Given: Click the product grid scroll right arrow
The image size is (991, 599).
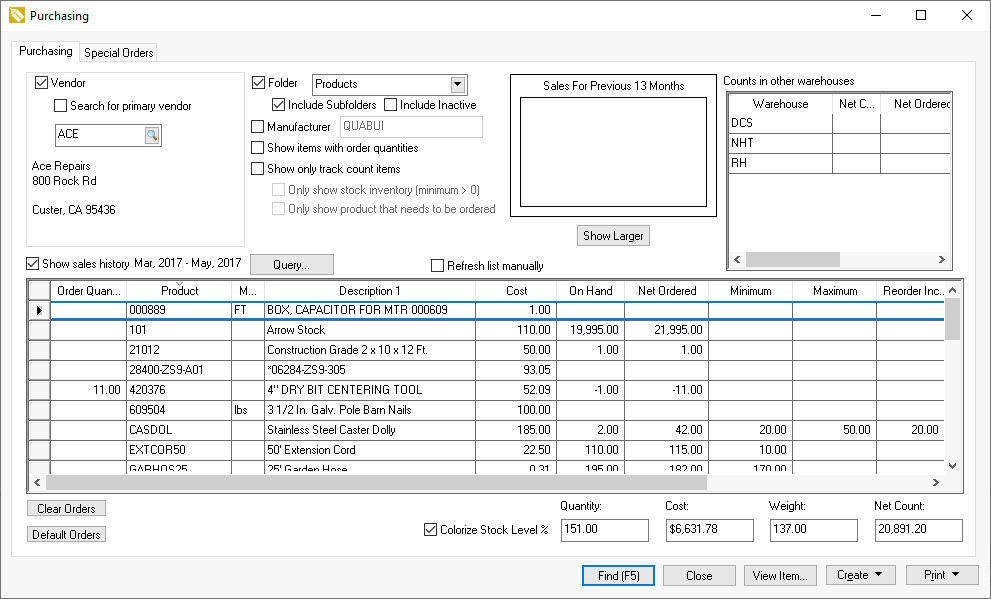Looking at the screenshot, I should pyautogui.click(x=936, y=483).
